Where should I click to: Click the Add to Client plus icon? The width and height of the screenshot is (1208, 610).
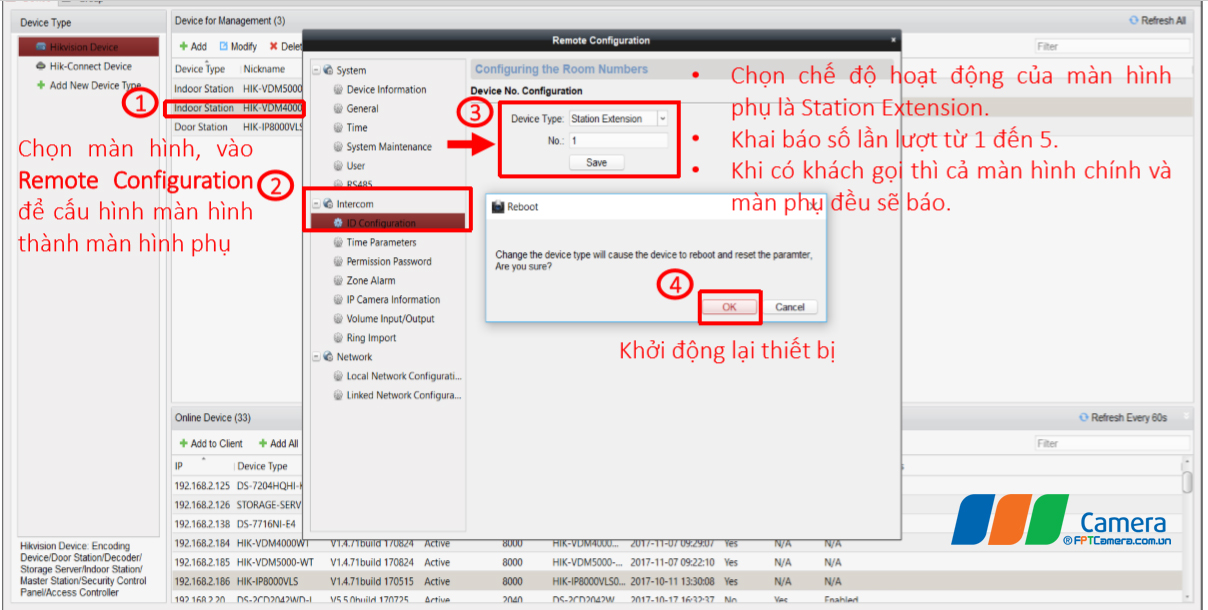point(184,444)
